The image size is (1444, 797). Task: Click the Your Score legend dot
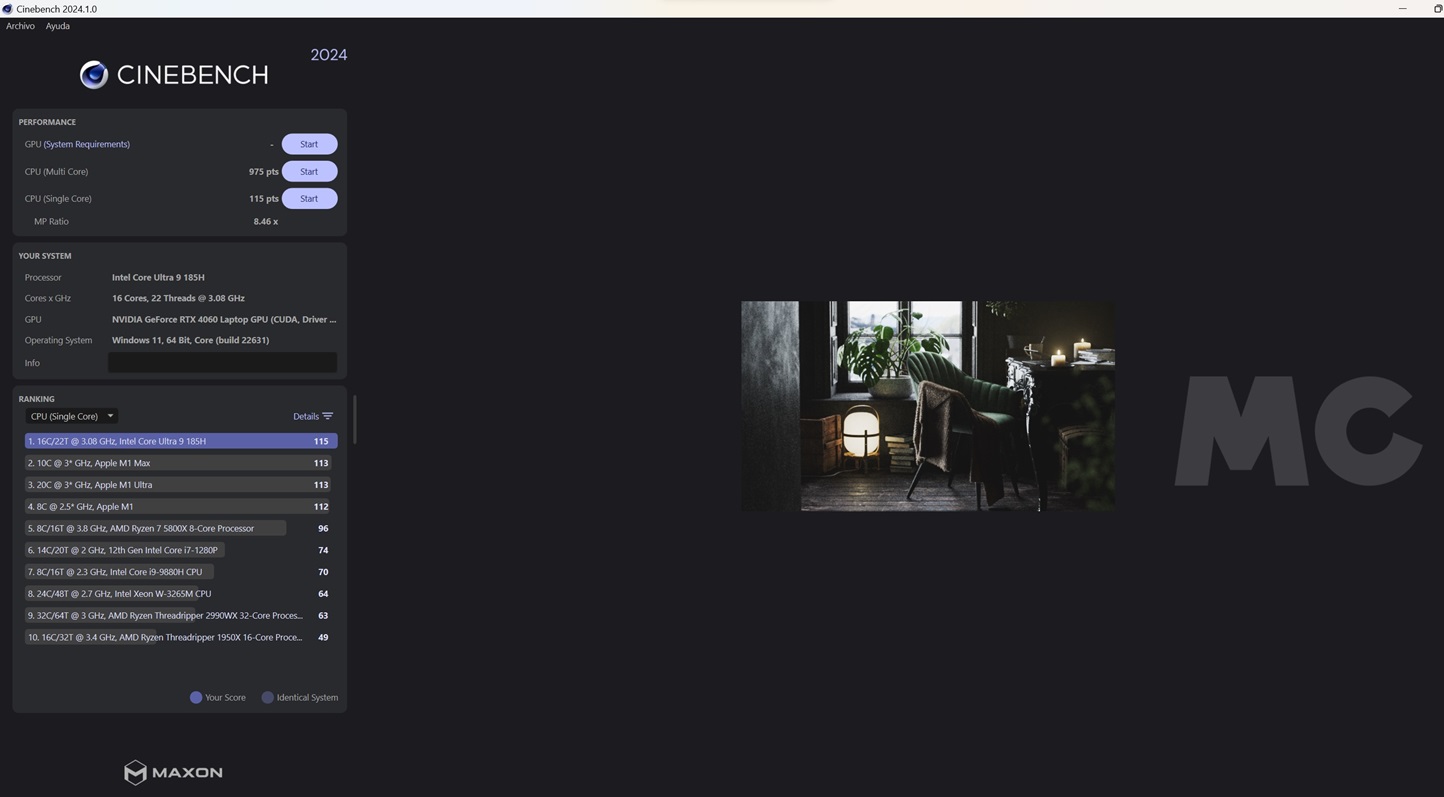(x=196, y=697)
